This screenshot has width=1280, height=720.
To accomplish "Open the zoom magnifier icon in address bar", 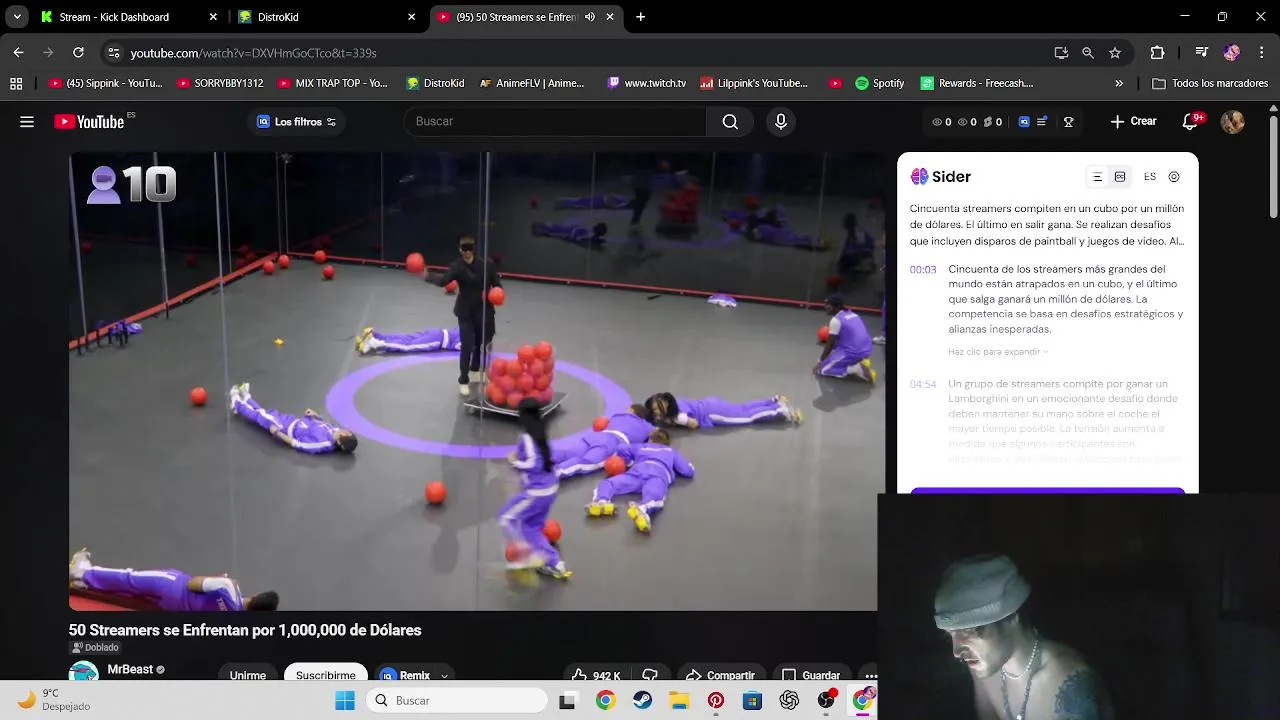I will click(1088, 53).
